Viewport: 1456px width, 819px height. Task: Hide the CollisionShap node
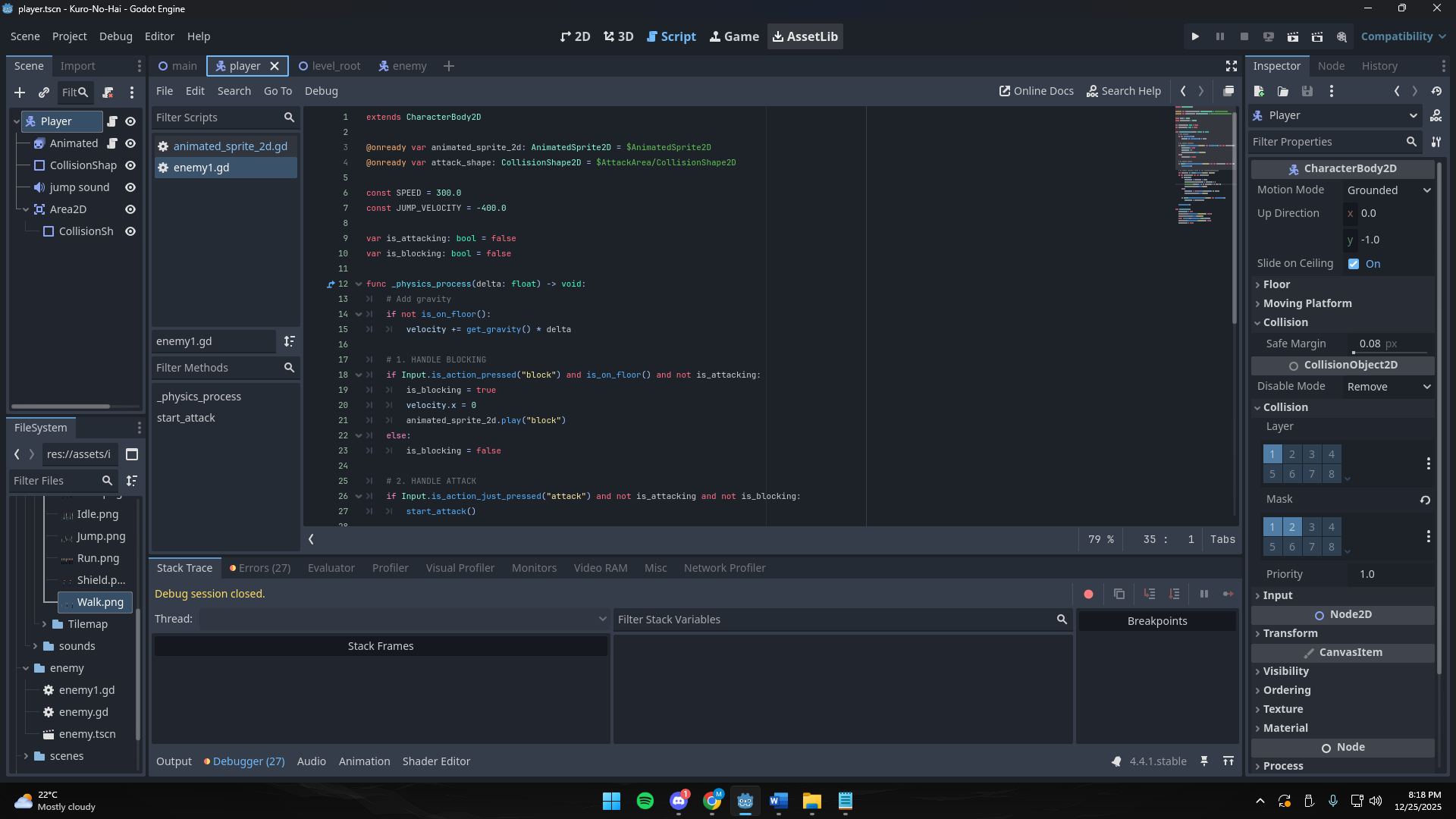pos(130,165)
